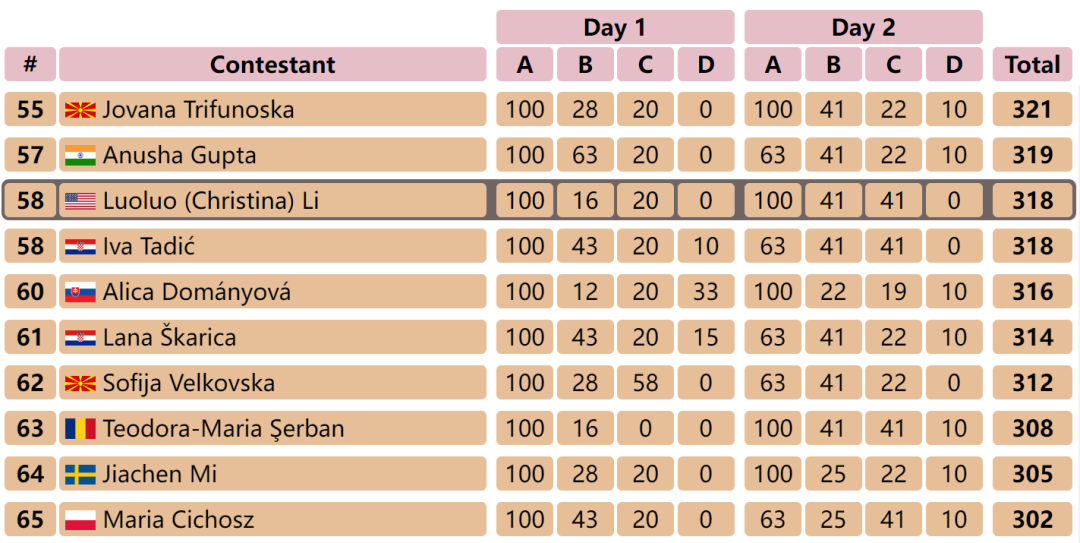Screen dimensions: 1080x543
Task: Open contestant Iva Tadić's name
Action: coord(149,246)
